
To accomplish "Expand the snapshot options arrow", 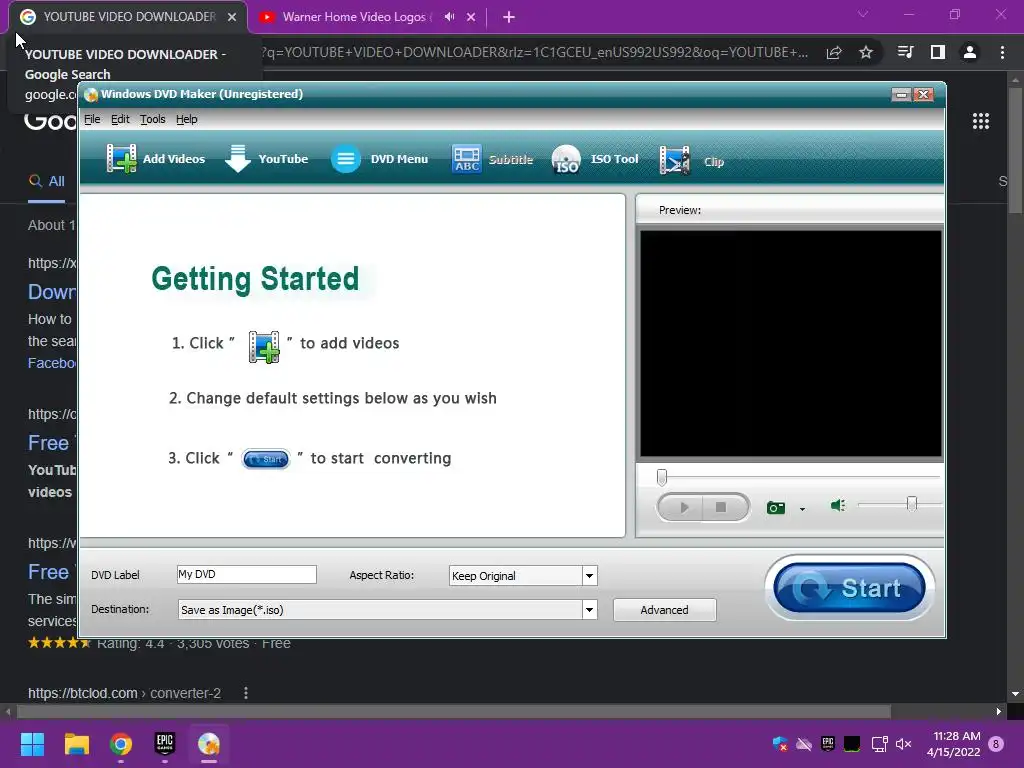I will 802,509.
